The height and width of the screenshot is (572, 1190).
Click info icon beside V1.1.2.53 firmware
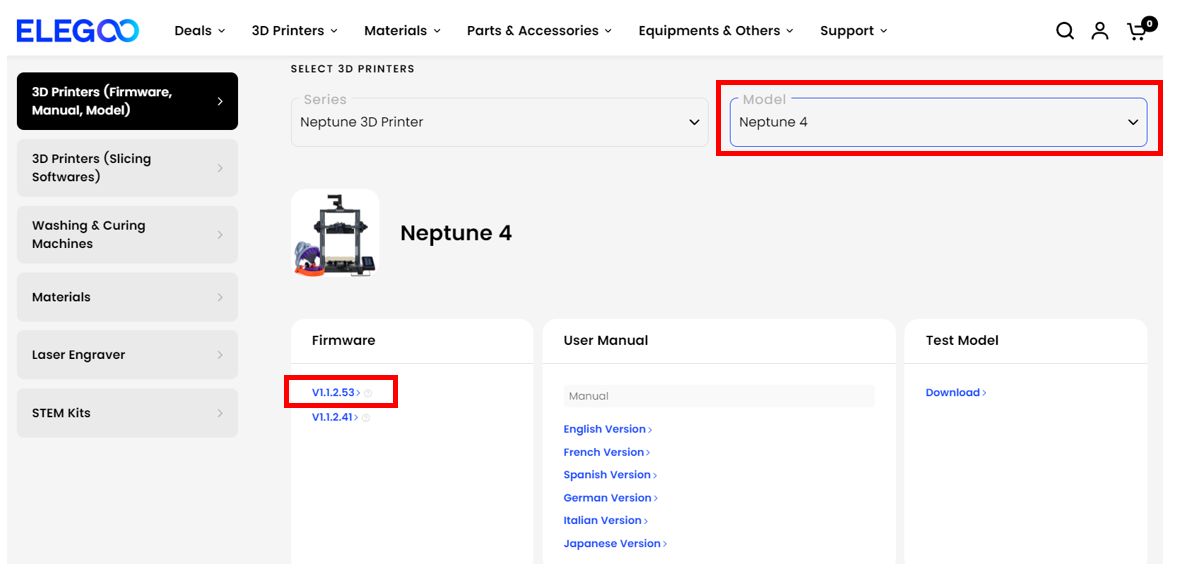point(368,394)
